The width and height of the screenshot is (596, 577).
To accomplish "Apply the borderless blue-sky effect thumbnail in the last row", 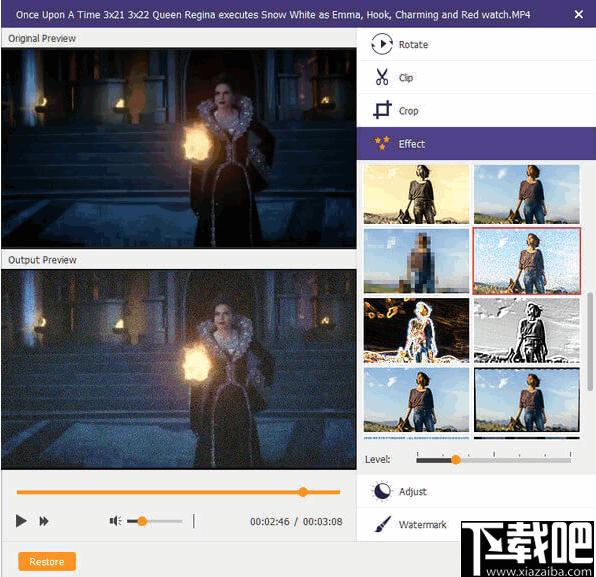I will click(x=416, y=400).
